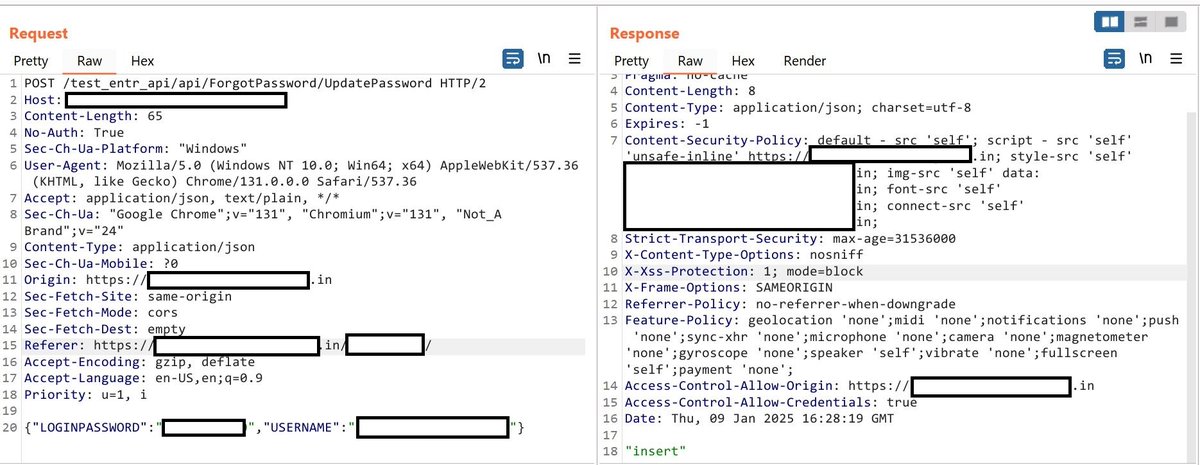Switch to the Request Pretty tab
The image size is (1200, 465).
click(31, 61)
